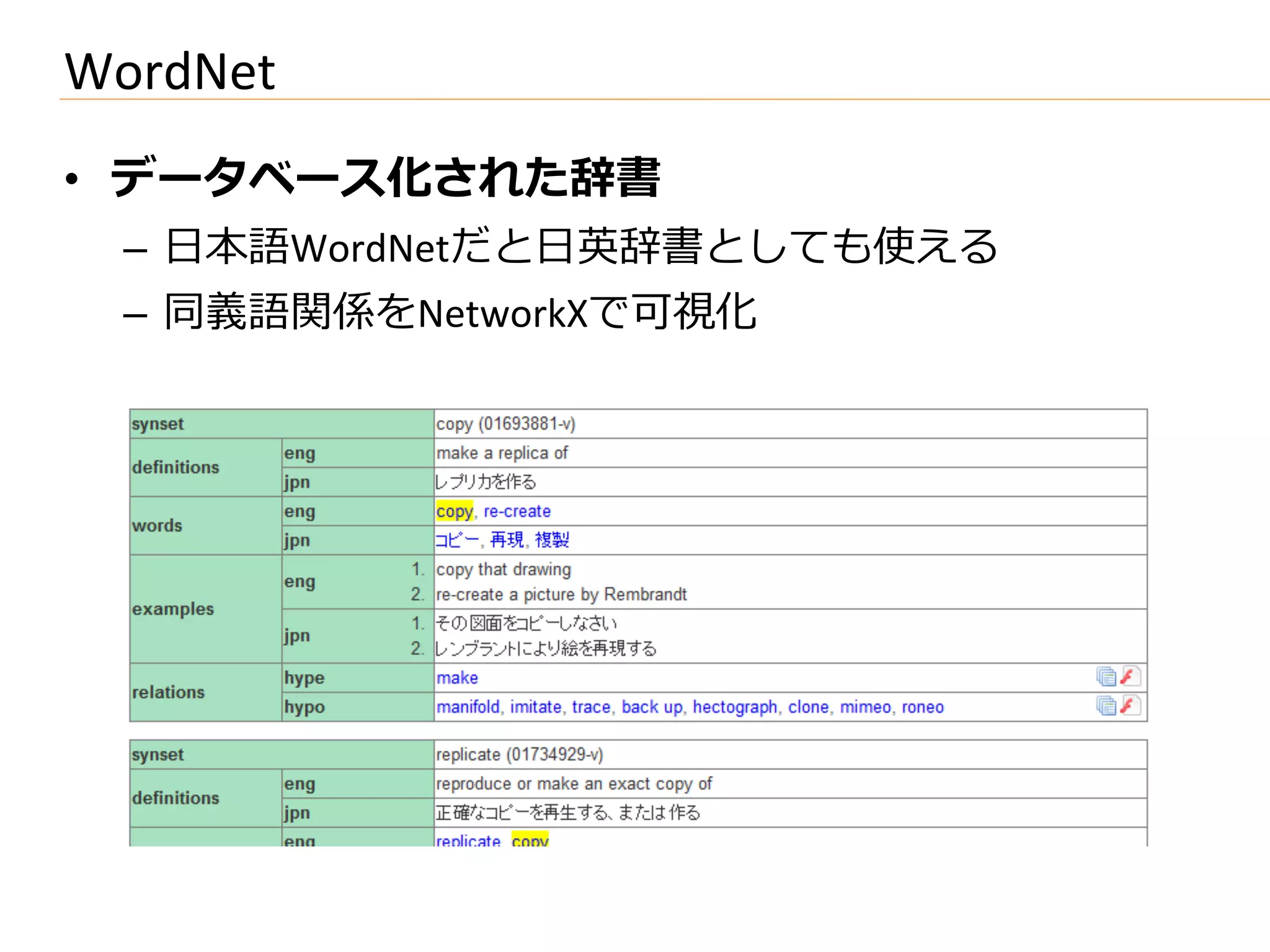Follow the hypernym link 'make'
This screenshot has height=952, width=1270.
457,677
